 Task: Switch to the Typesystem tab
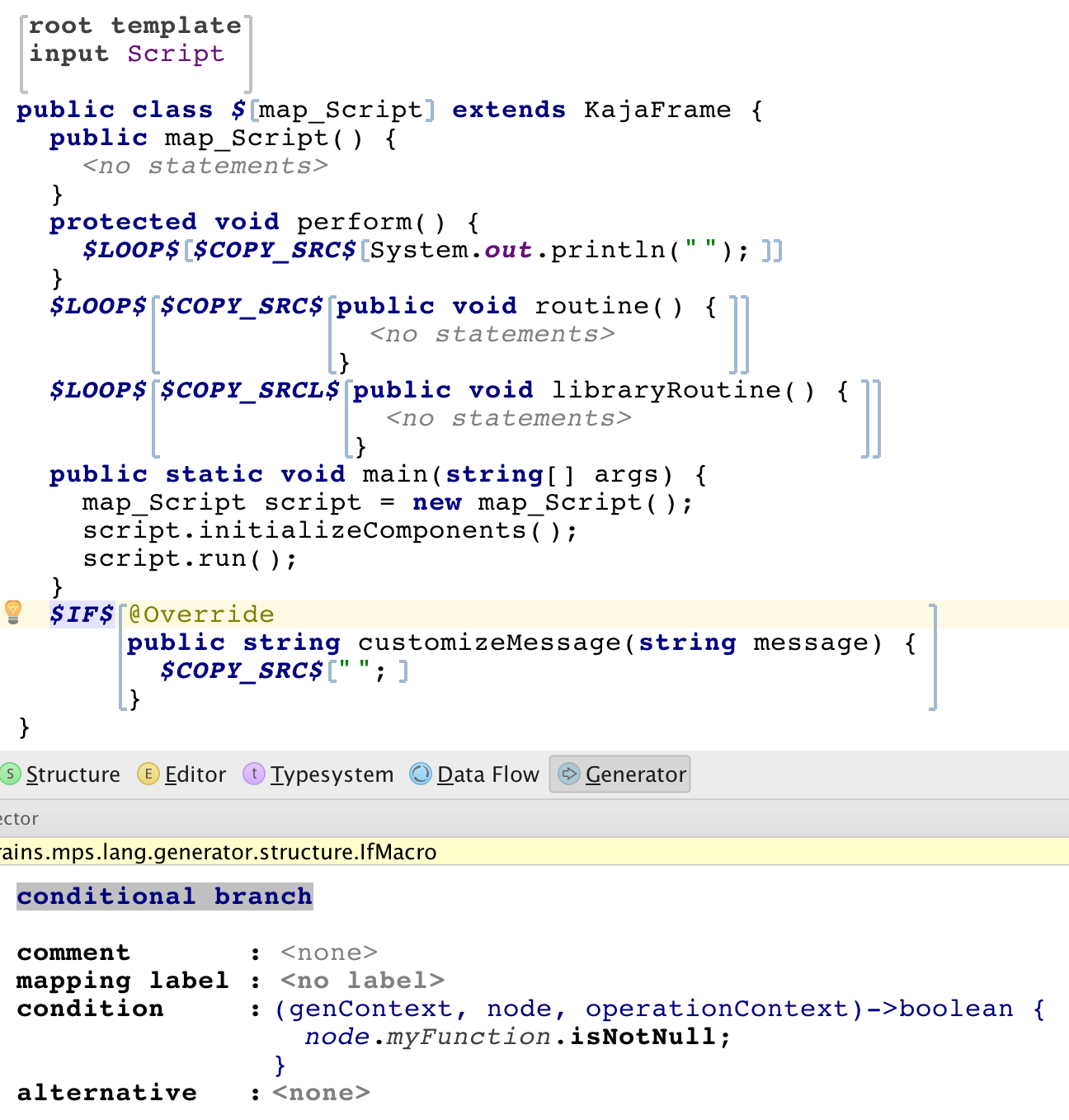[x=318, y=774]
